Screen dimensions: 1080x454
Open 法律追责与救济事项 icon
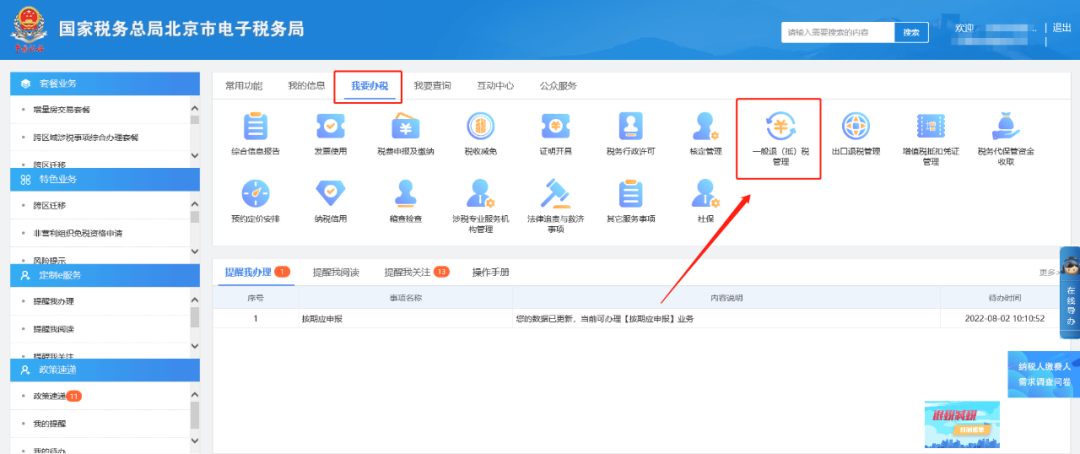pos(555,194)
